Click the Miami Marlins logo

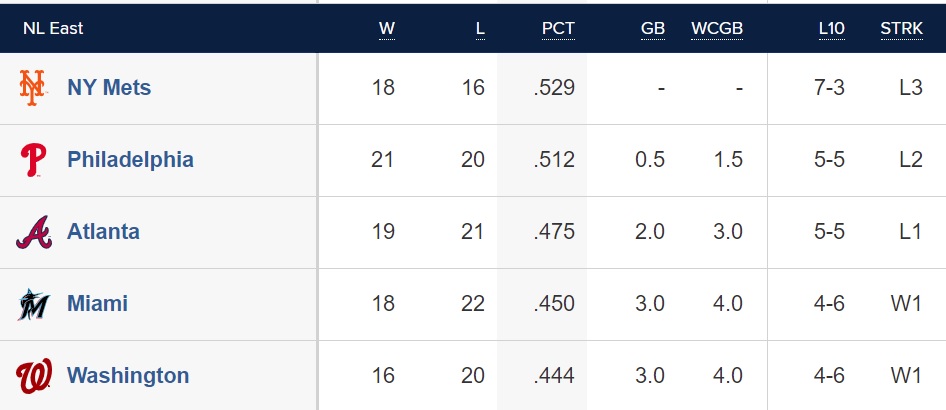[33, 304]
